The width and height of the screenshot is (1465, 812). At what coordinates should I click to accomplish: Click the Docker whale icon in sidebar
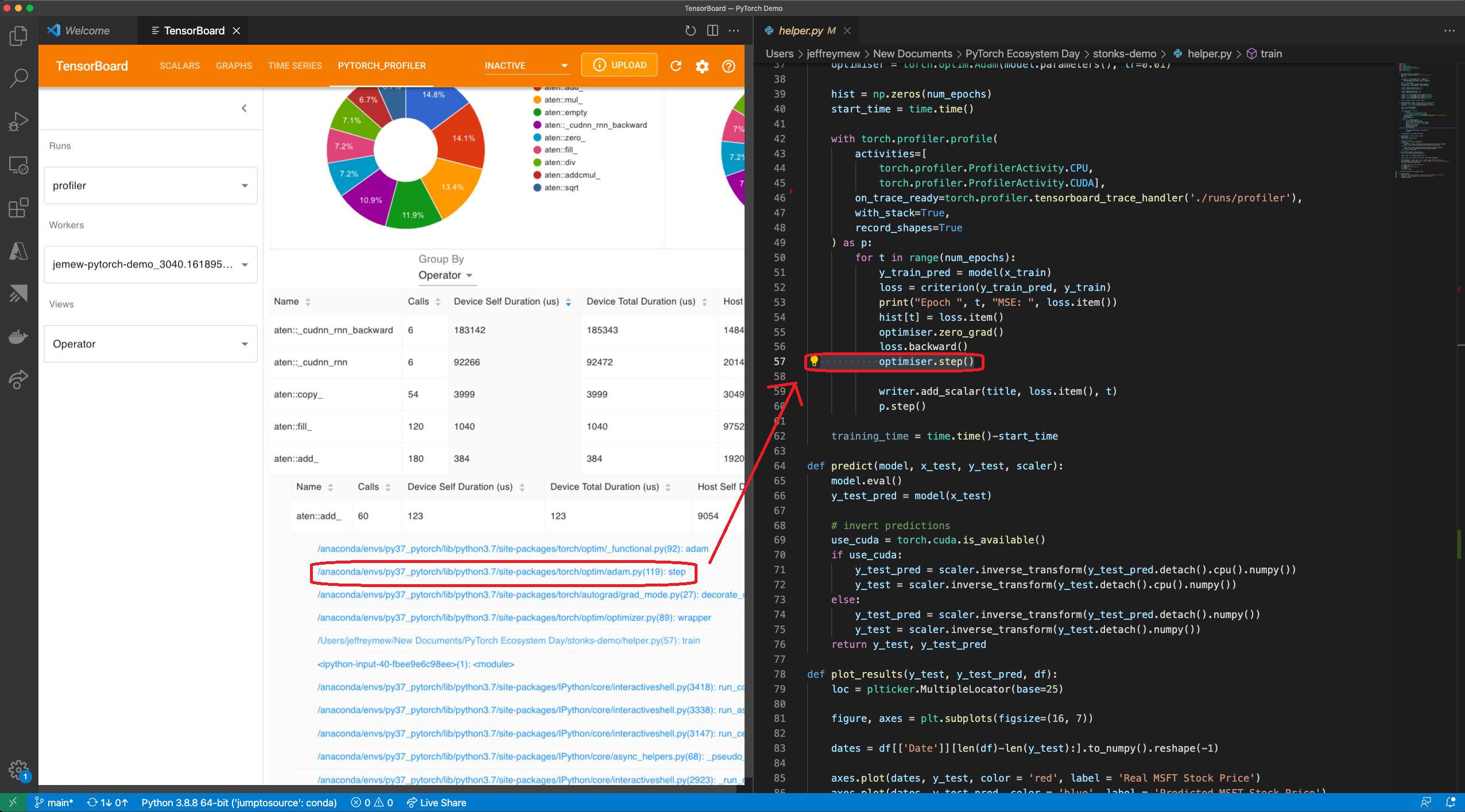(x=18, y=336)
